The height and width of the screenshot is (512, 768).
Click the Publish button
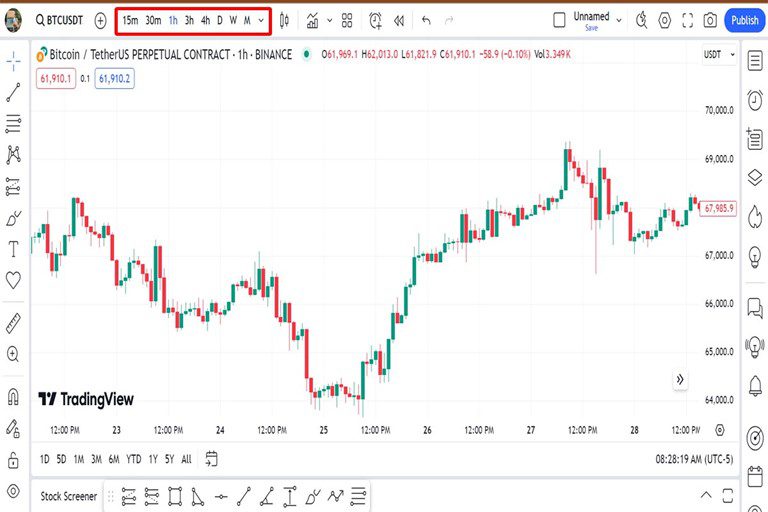pyautogui.click(x=744, y=21)
